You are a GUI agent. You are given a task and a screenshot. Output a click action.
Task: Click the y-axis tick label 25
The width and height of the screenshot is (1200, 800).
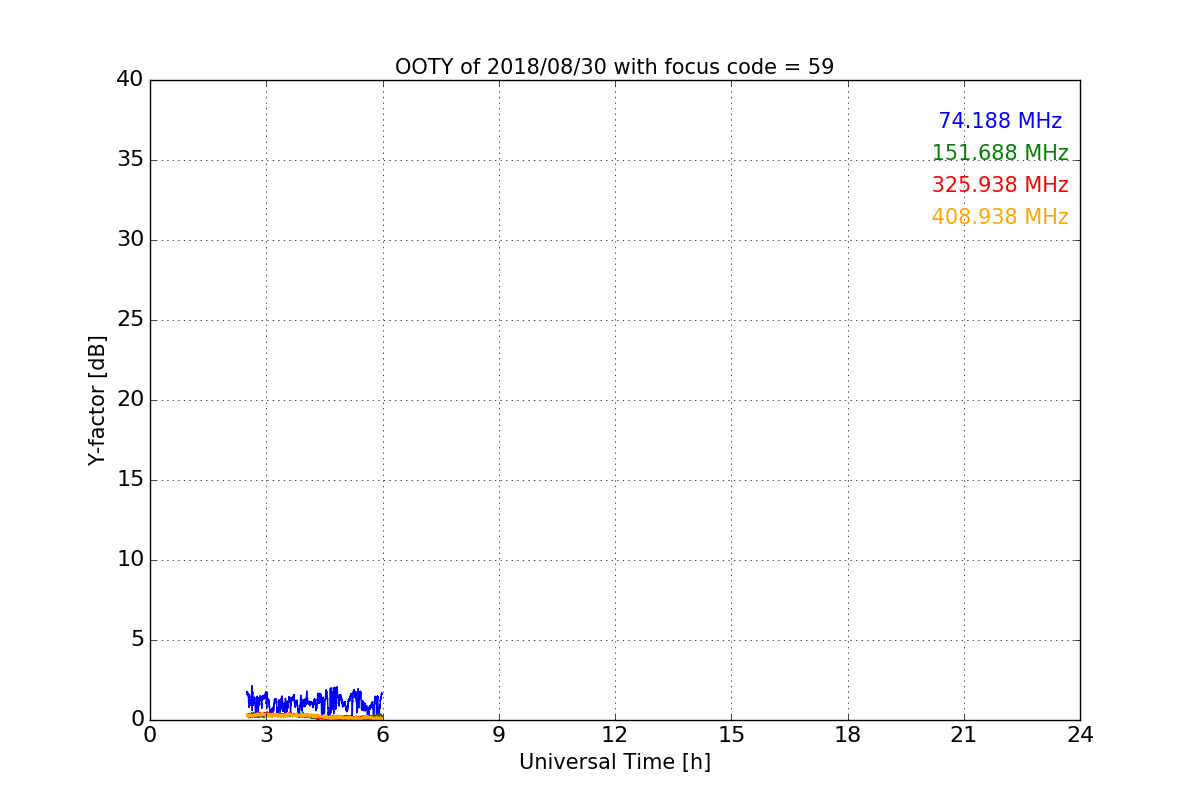[x=130, y=320]
